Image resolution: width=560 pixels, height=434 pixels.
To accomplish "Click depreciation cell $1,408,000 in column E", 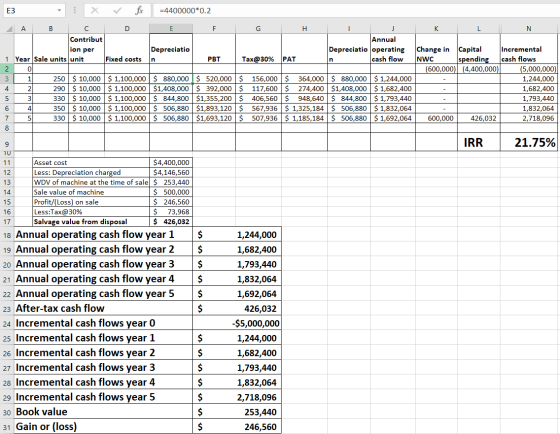I will 171,89.
